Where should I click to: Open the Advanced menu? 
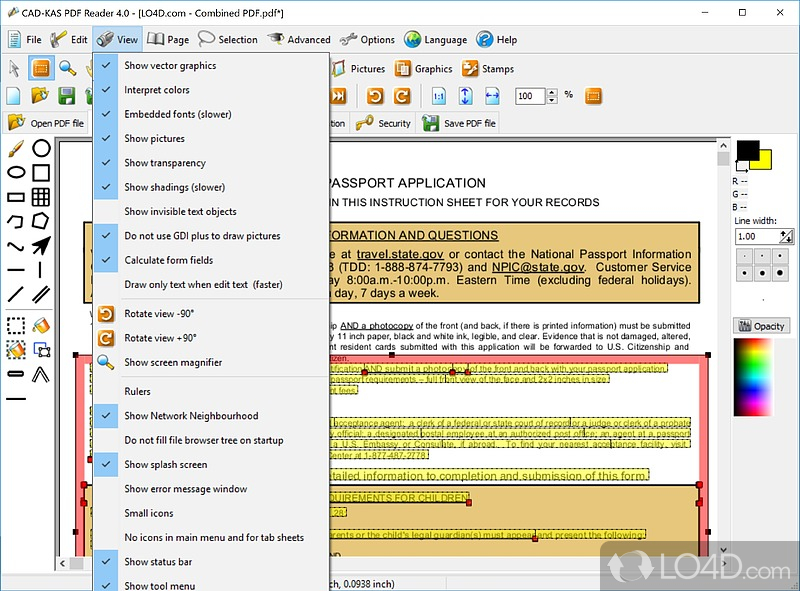coord(299,39)
